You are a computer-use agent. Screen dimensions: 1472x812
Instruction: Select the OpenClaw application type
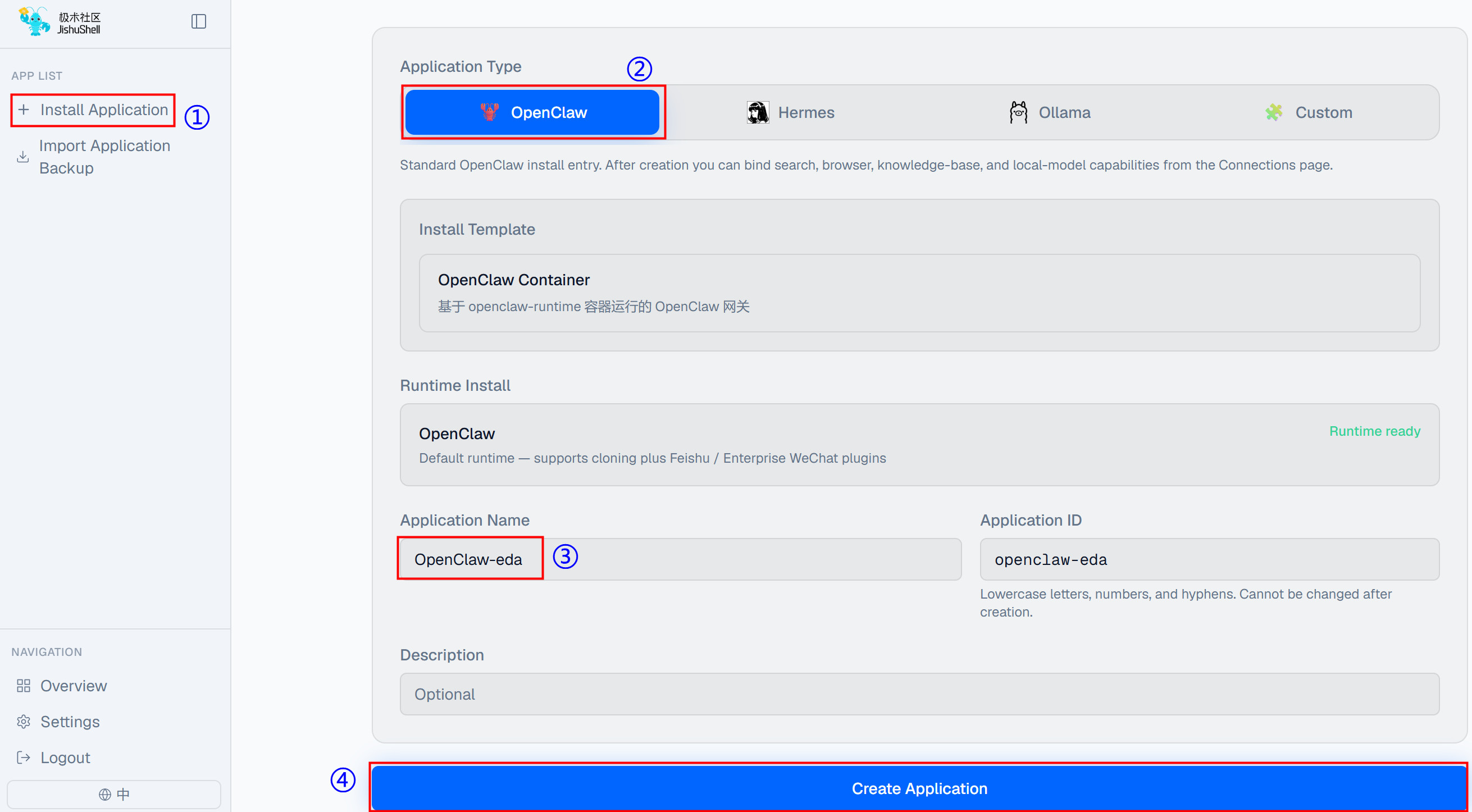(x=532, y=112)
